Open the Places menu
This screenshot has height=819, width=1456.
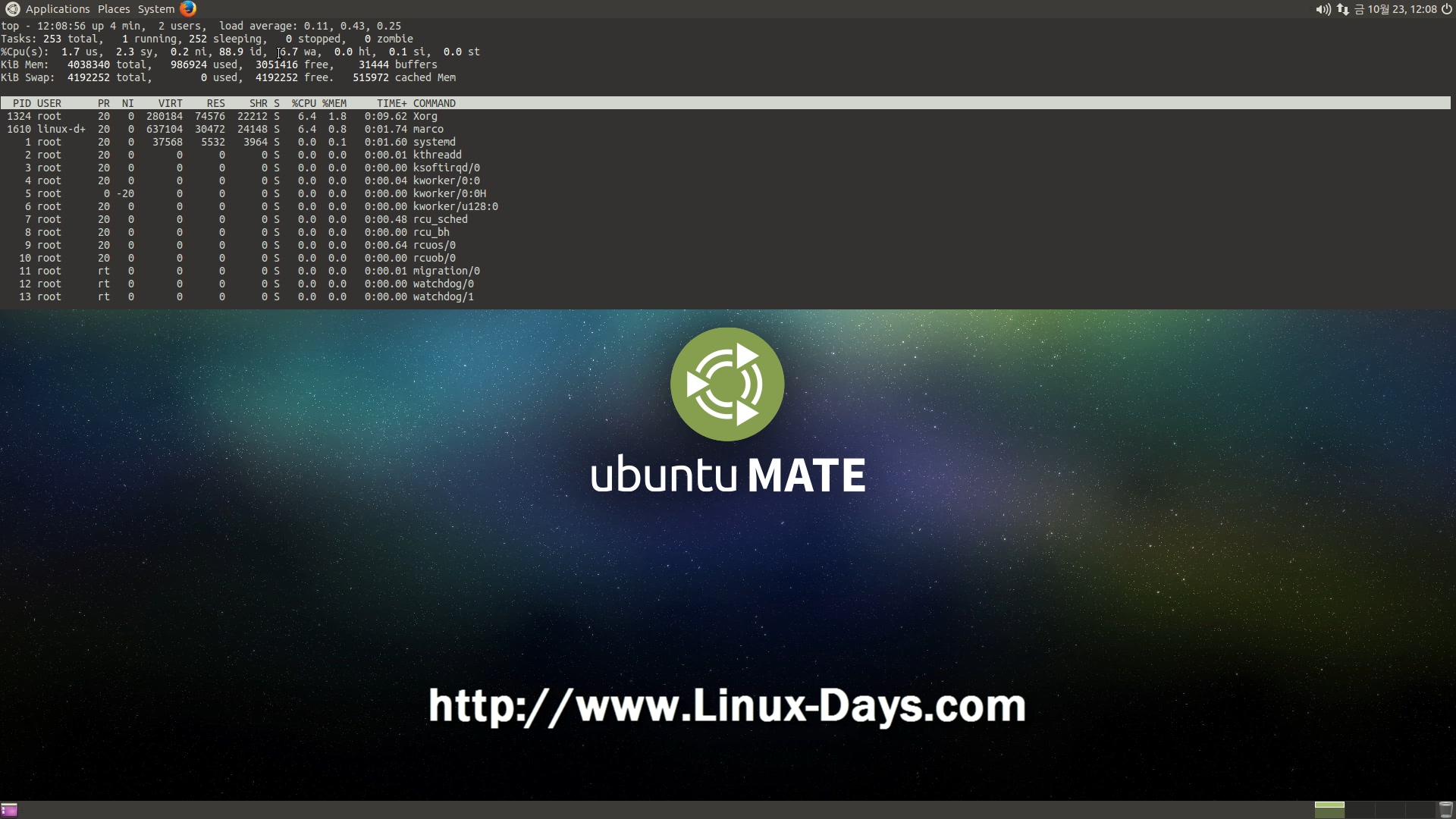pos(114,9)
